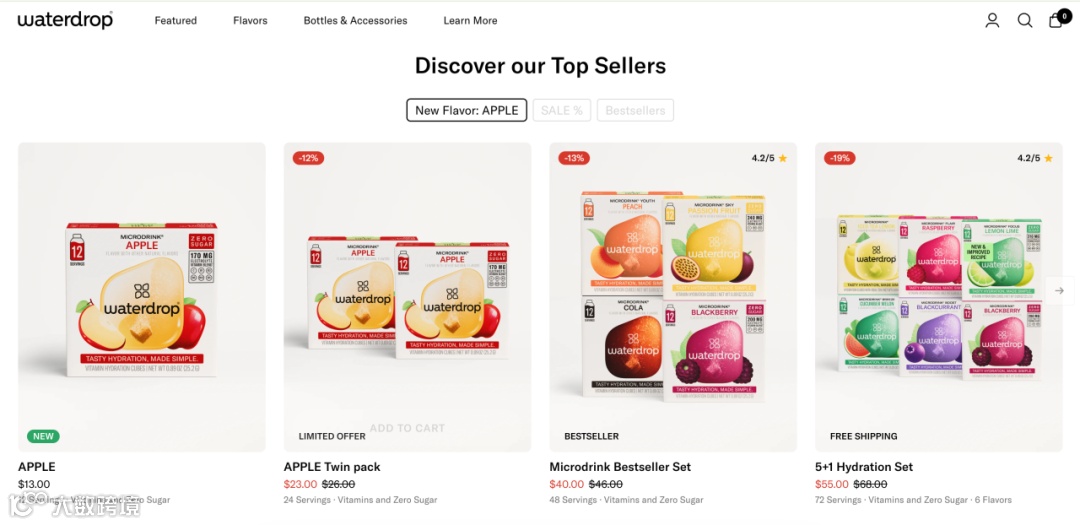Viewport: 1080px width, 525px height.
Task: Click Add to Cart on Twin pack
Action: (407, 428)
